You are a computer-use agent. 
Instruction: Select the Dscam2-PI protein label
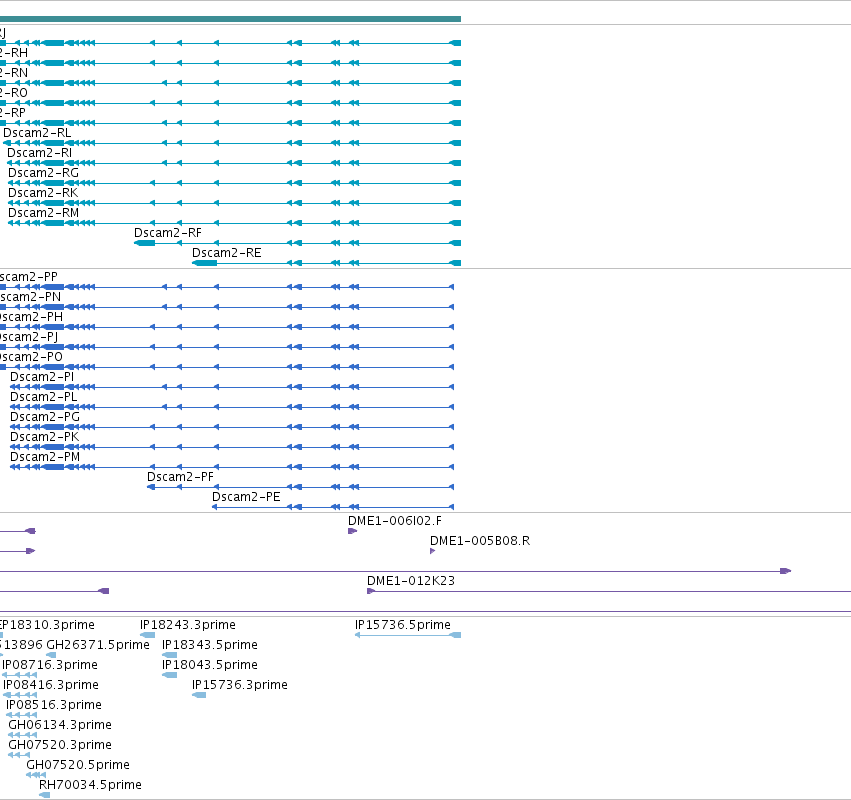[42, 377]
